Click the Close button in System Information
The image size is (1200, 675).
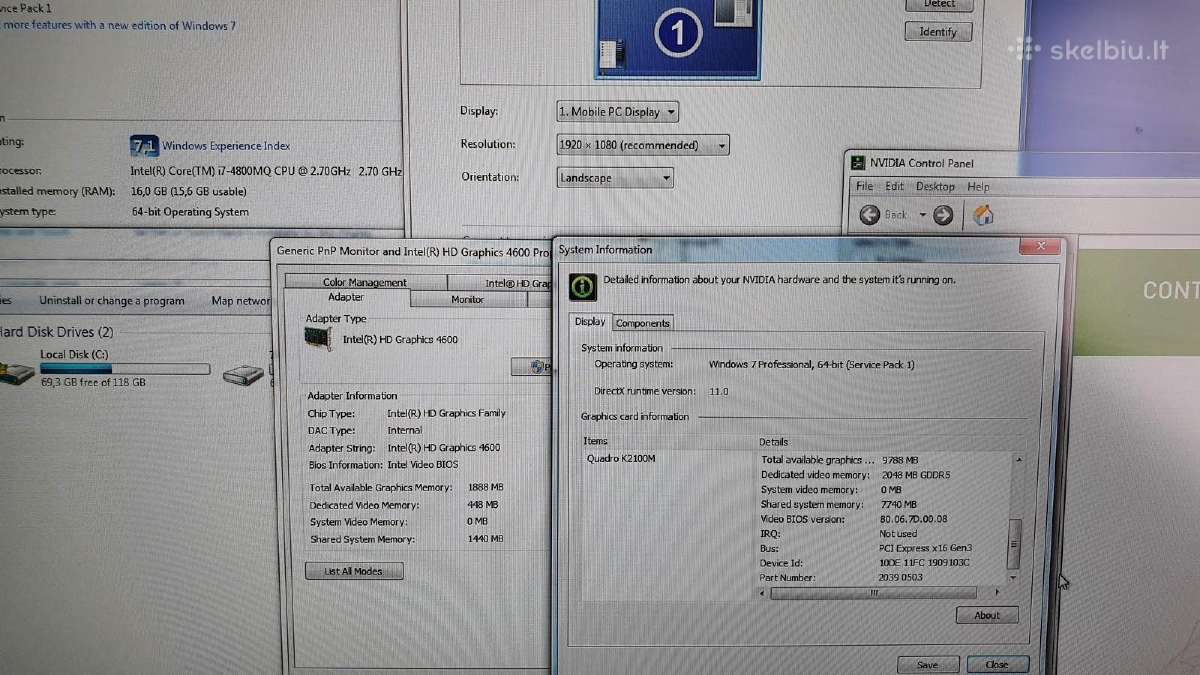(x=996, y=665)
